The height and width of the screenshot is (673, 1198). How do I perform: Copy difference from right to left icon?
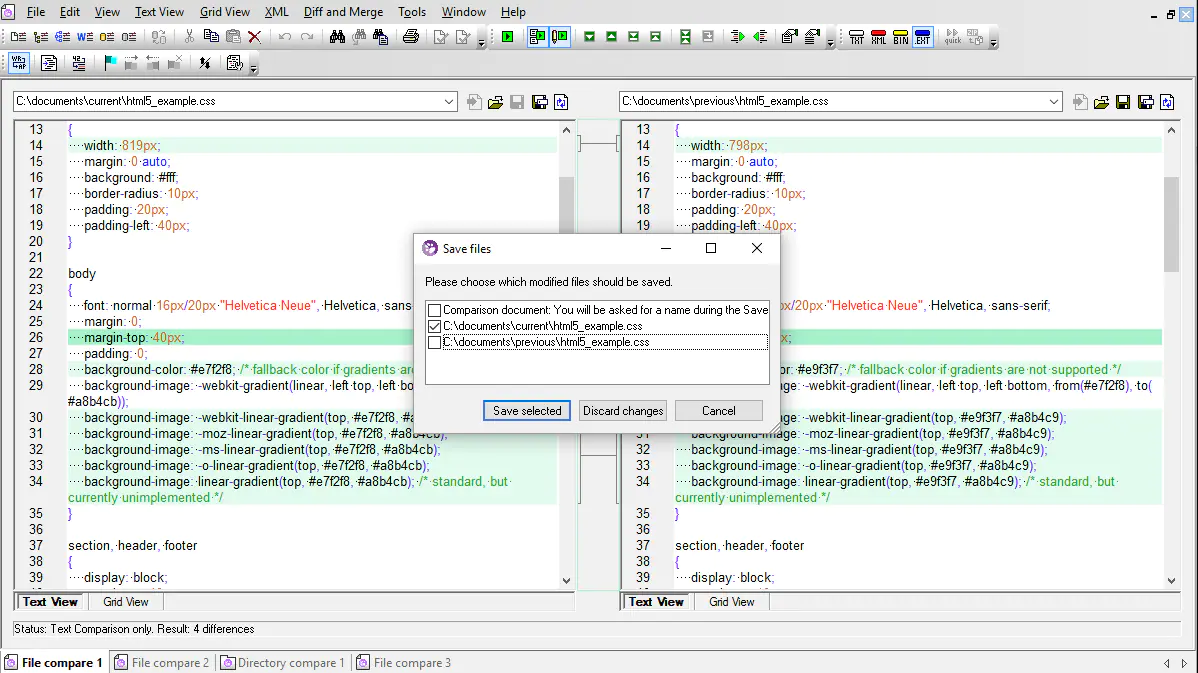click(759, 37)
